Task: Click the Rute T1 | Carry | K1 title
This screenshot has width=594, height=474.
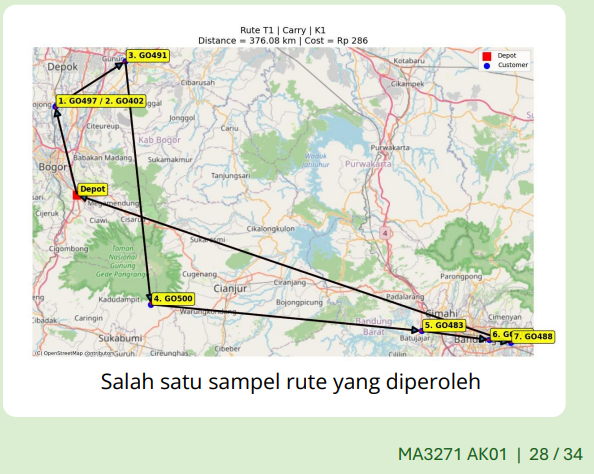Action: click(283, 30)
